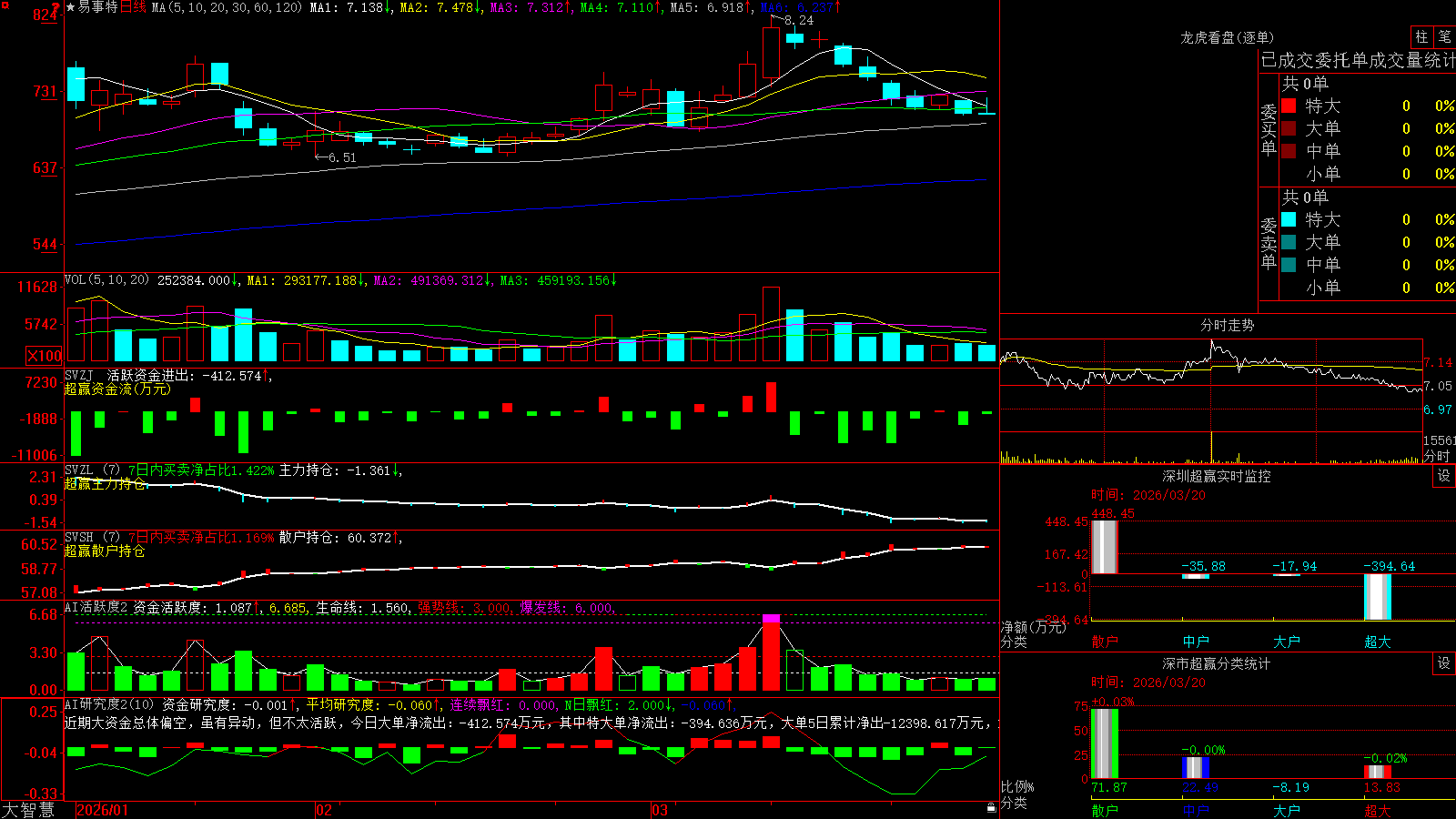
Task: Click the 已成交委托单成交量统计 header
Action: (x=1358, y=60)
